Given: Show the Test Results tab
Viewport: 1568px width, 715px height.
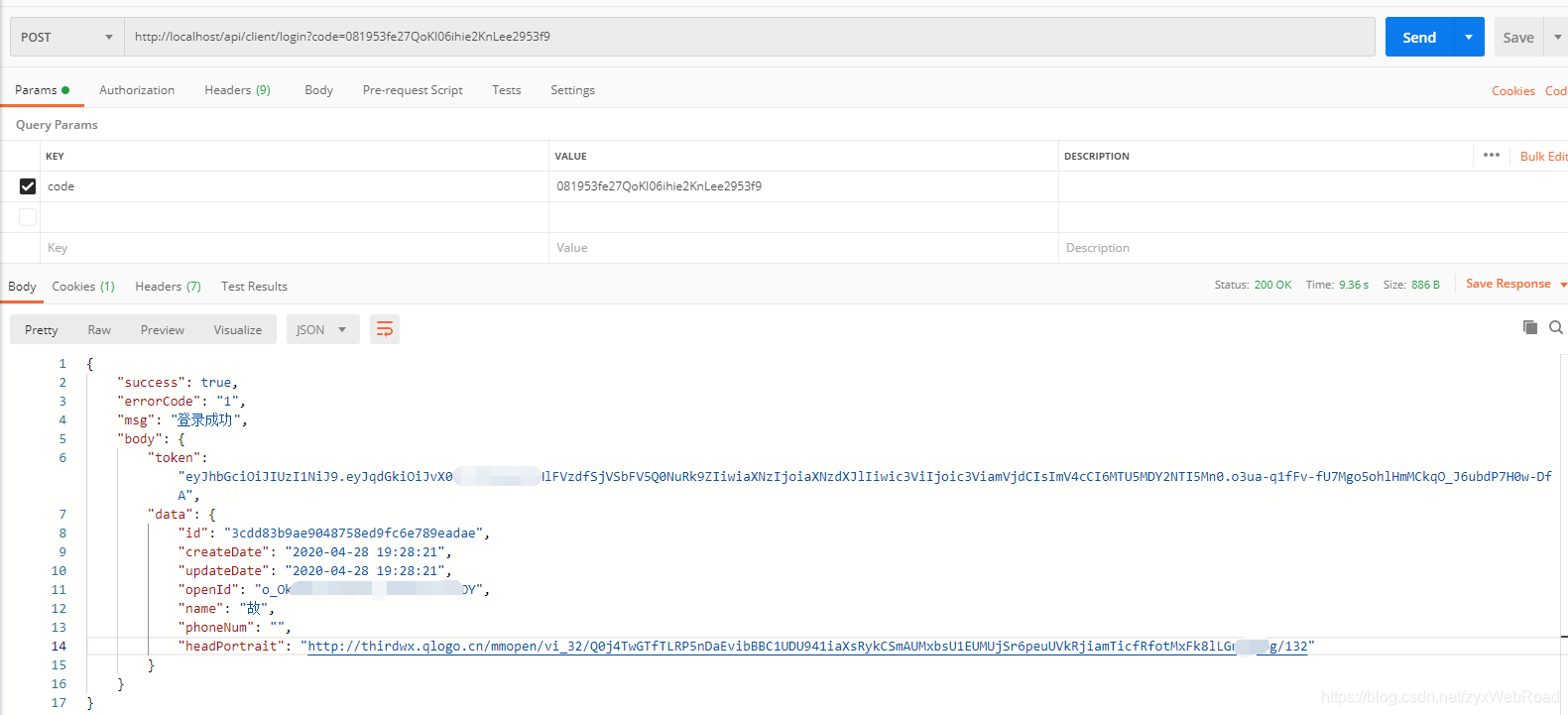Looking at the screenshot, I should tap(254, 287).
